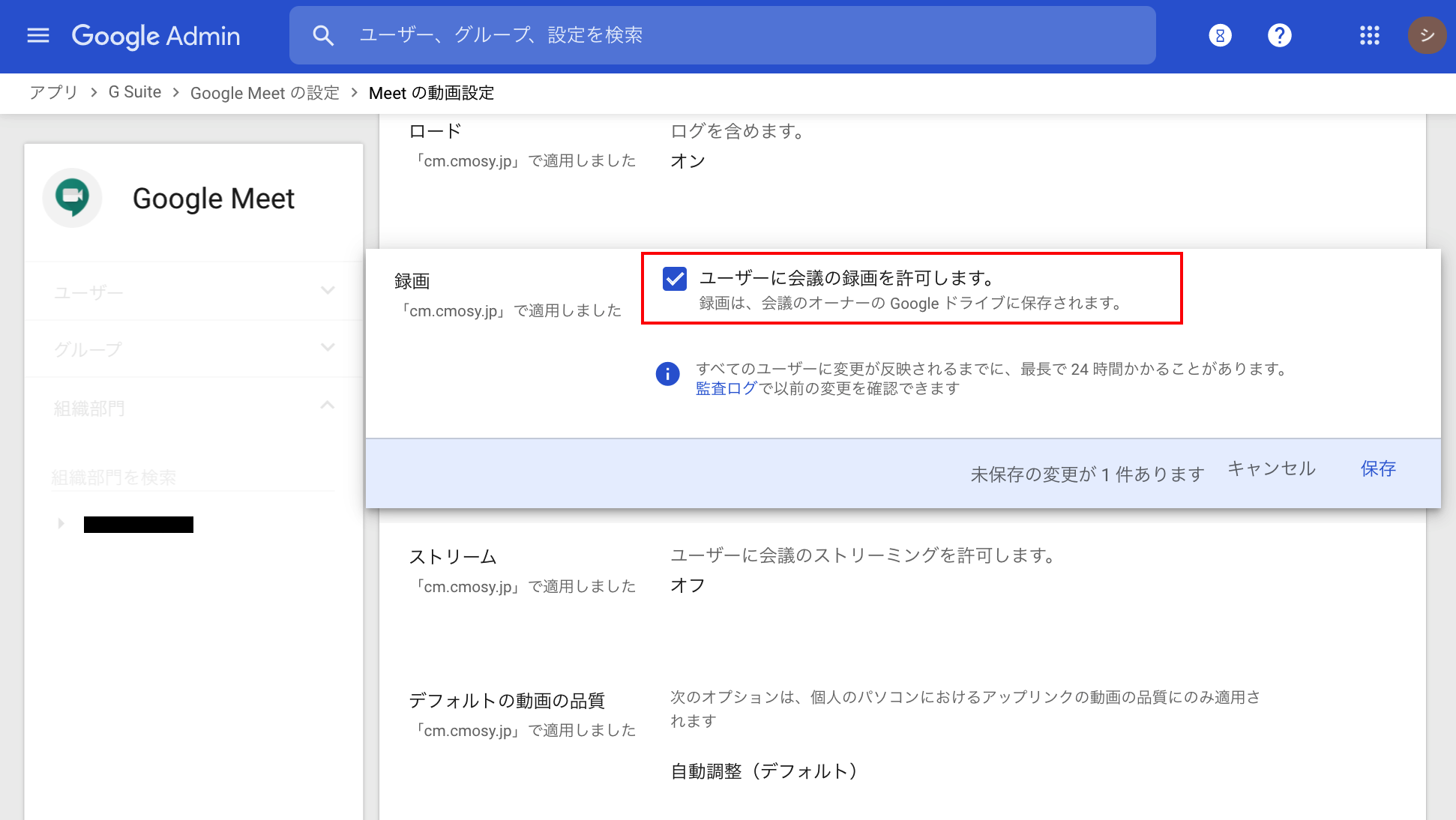Image resolution: width=1456 pixels, height=820 pixels.
Task: Go to Google Meet の設定 breadcrumb
Action: 264,92
